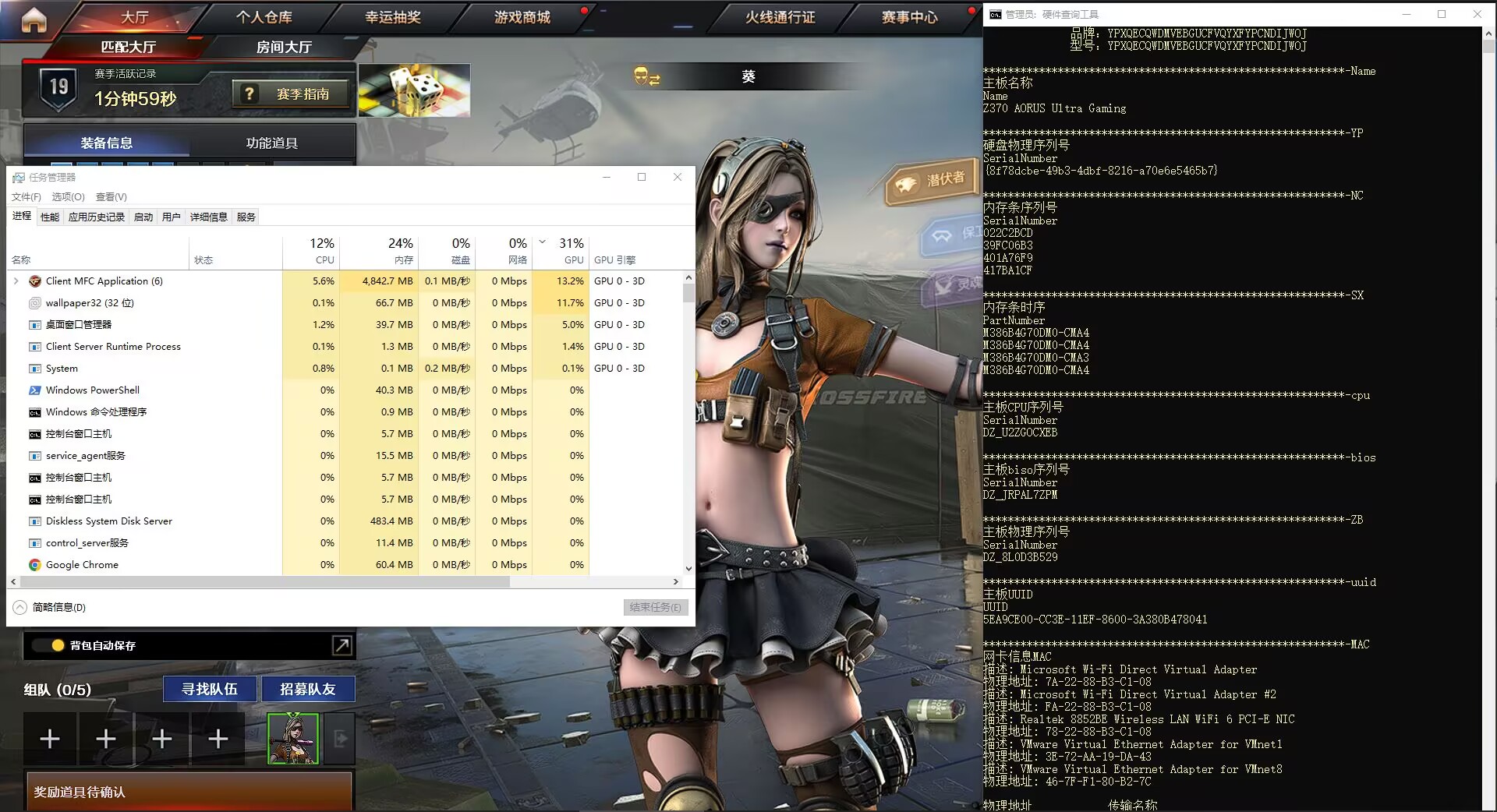The height and width of the screenshot is (812, 1497).
Task: Select the Windows PowerShell process icon
Action: (x=35, y=390)
